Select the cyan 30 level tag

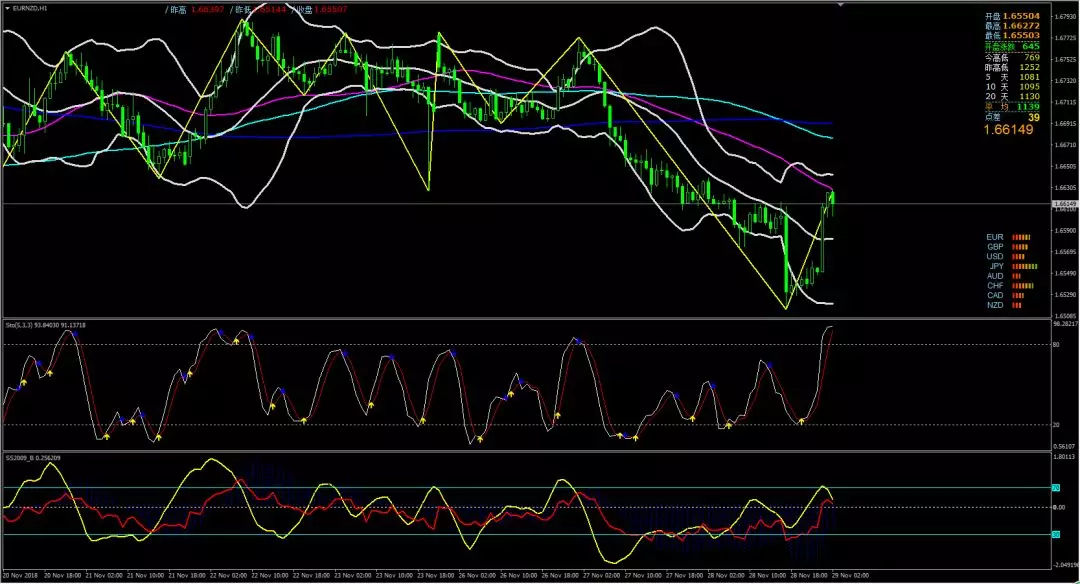coord(1055,534)
